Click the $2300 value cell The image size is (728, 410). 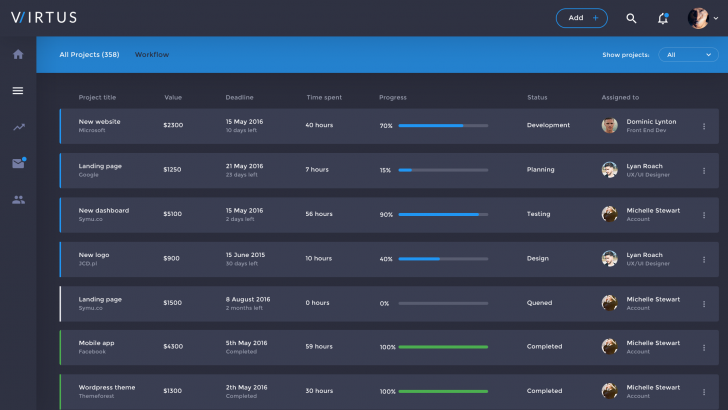pyautogui.click(x=173, y=125)
